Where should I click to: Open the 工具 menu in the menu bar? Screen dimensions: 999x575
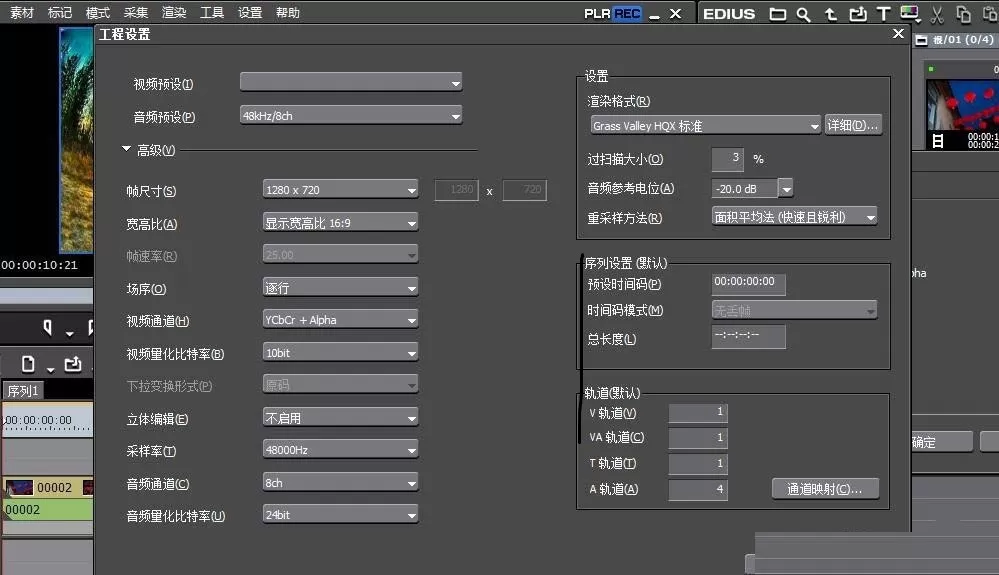[212, 13]
